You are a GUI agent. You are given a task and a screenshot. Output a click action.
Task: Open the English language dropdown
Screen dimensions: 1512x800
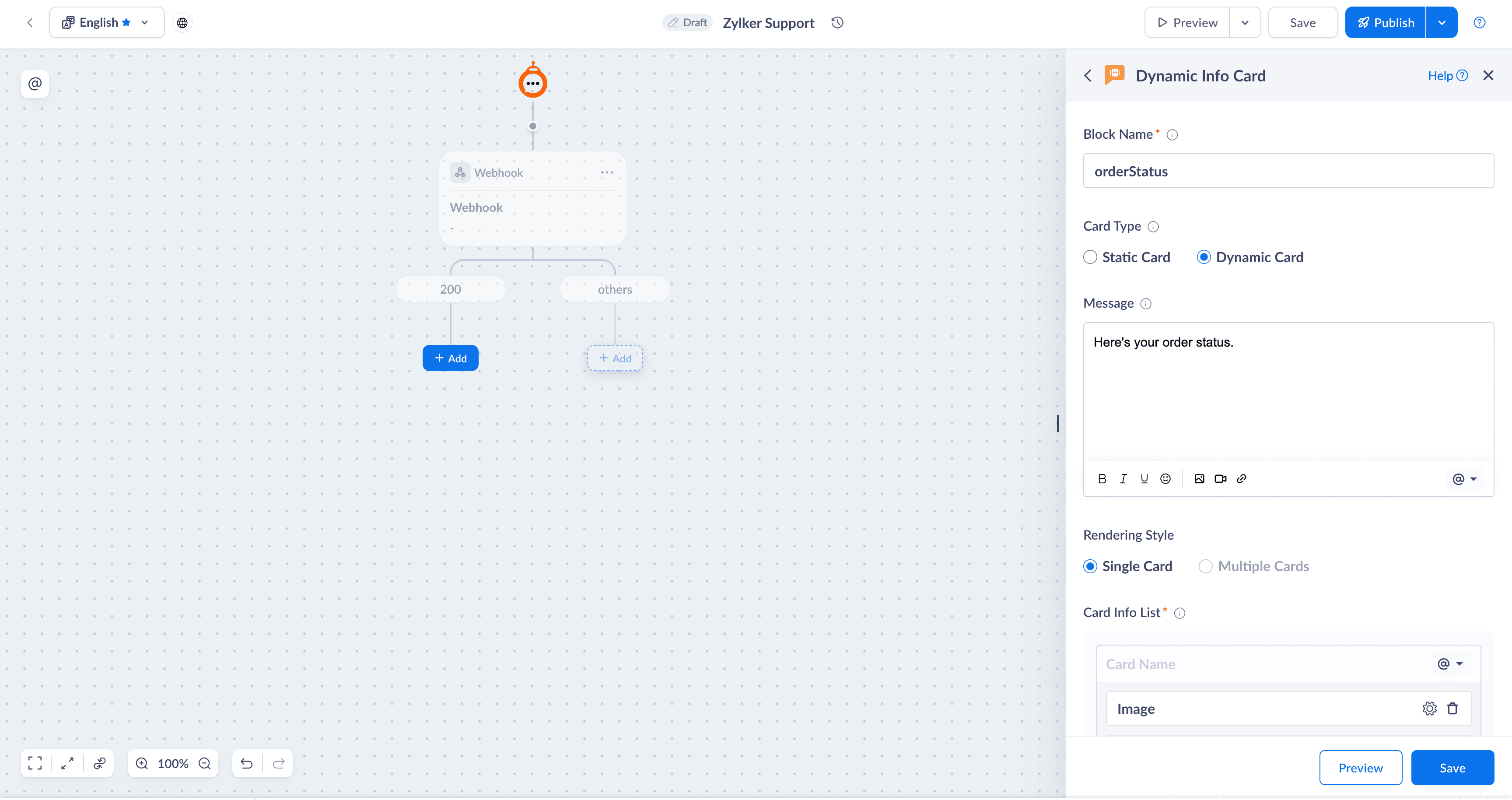tap(107, 22)
